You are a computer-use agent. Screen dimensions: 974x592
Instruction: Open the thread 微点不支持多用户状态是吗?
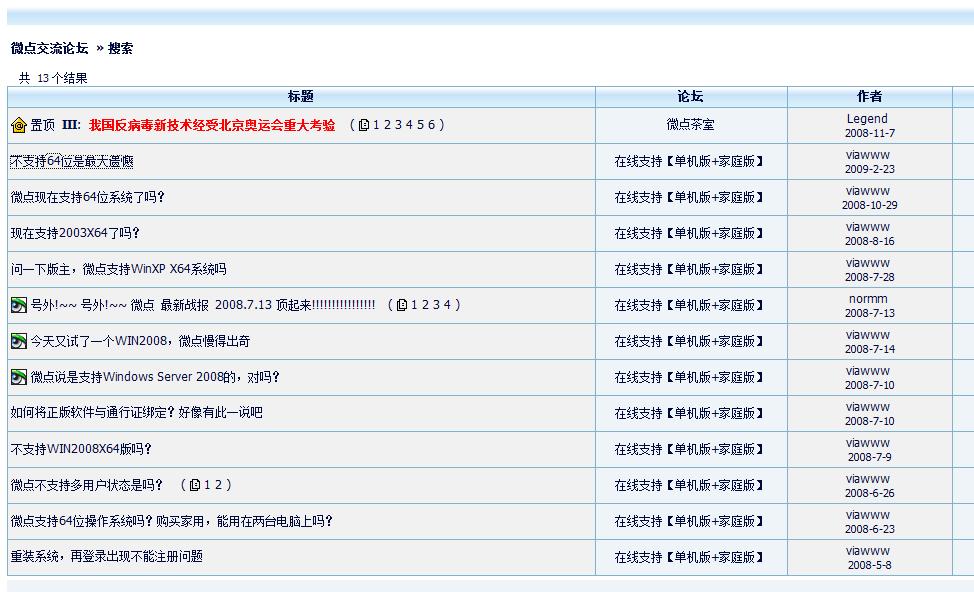[87, 485]
